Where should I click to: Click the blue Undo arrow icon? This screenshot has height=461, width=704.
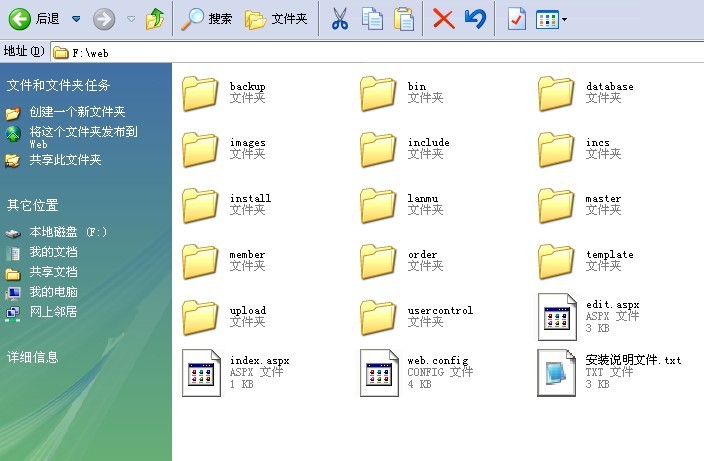[476, 18]
